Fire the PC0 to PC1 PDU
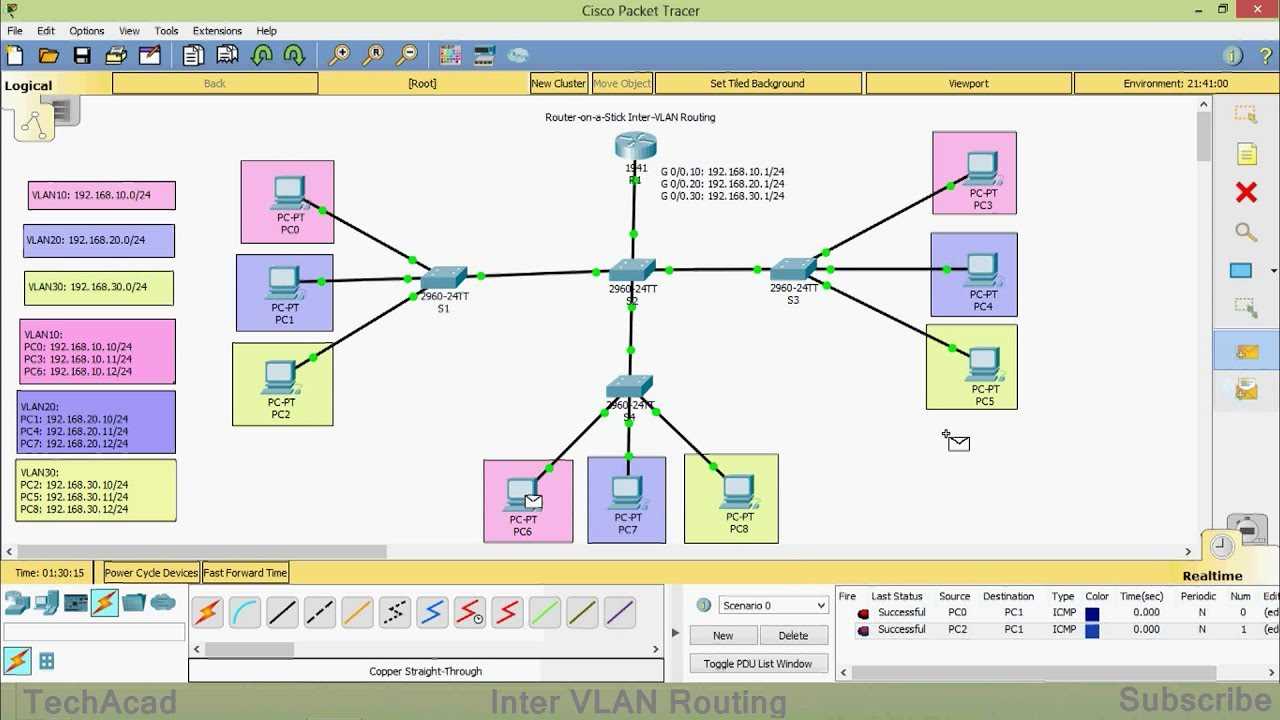Image resolution: width=1280 pixels, height=720 pixels. (863, 613)
